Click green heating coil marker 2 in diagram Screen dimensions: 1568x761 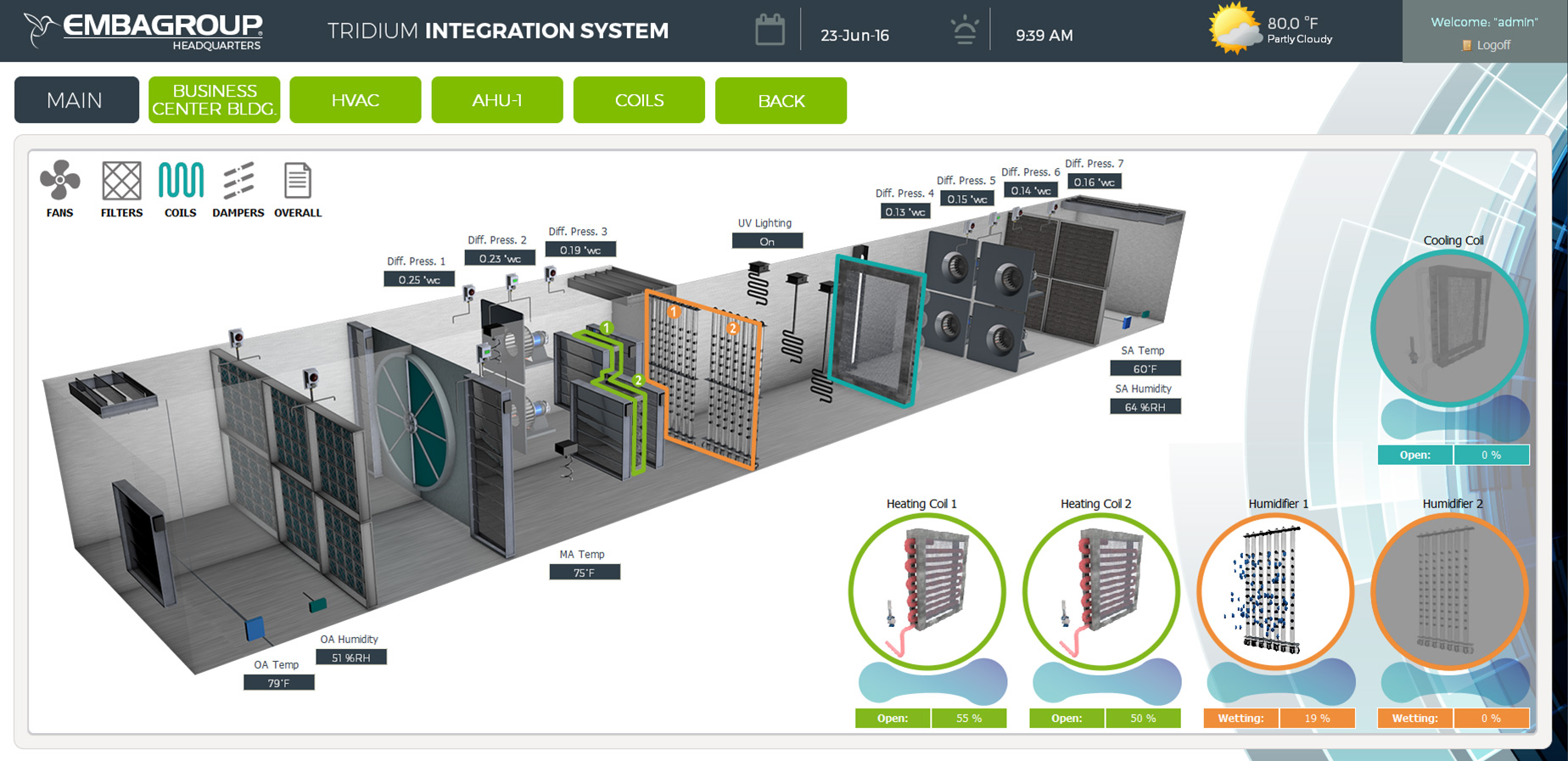pyautogui.click(x=638, y=380)
